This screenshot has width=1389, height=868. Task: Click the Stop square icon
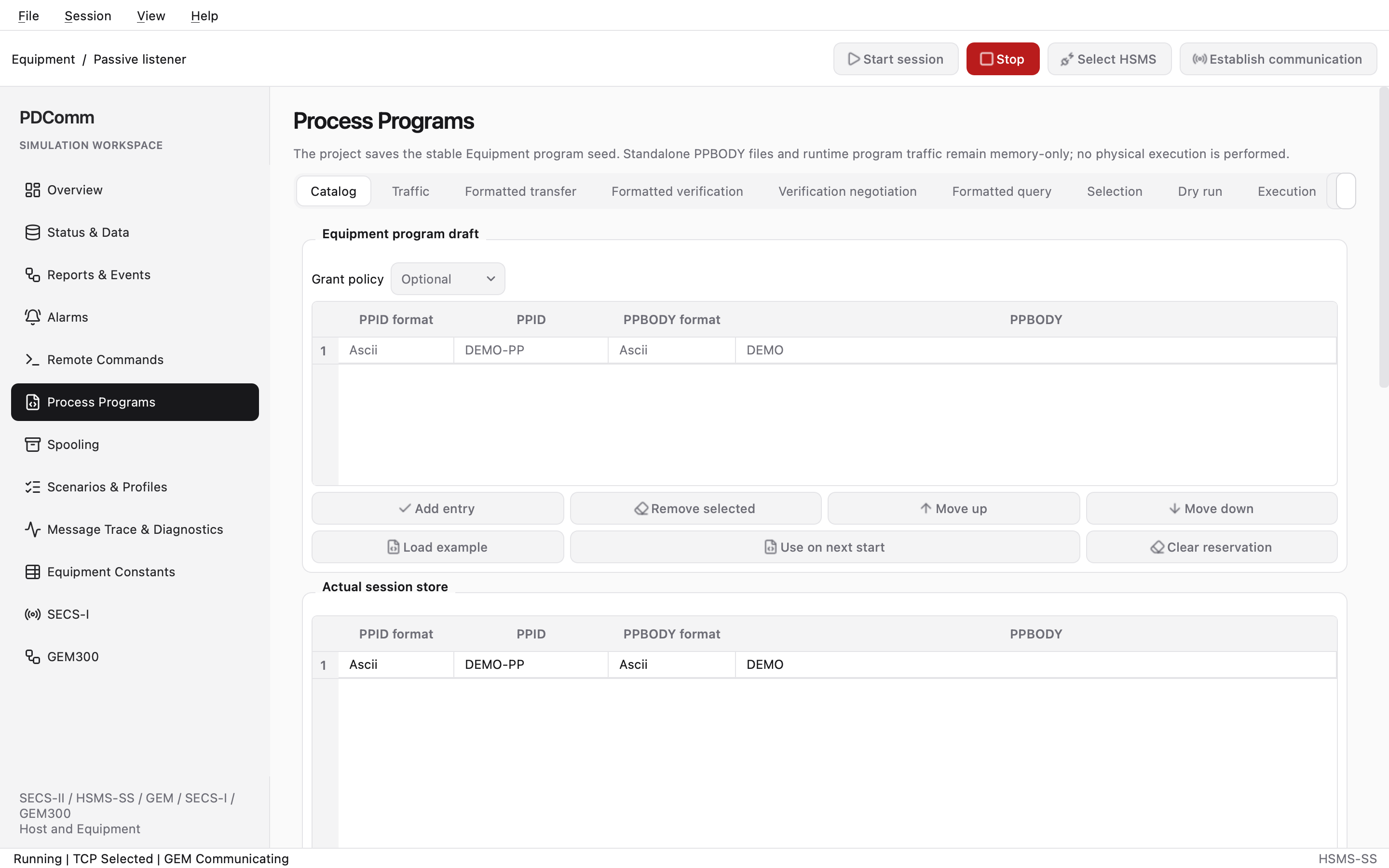[987, 59]
